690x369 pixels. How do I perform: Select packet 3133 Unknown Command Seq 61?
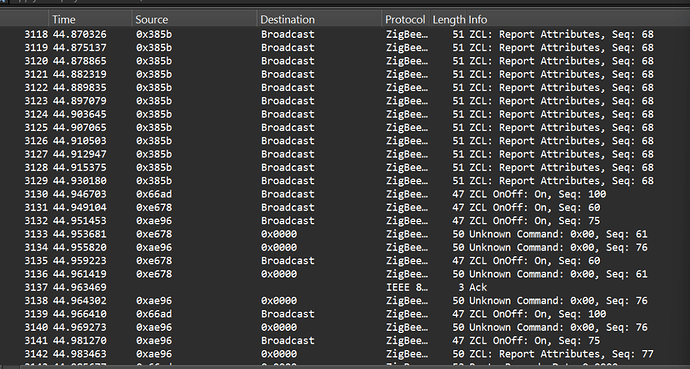click(345, 234)
